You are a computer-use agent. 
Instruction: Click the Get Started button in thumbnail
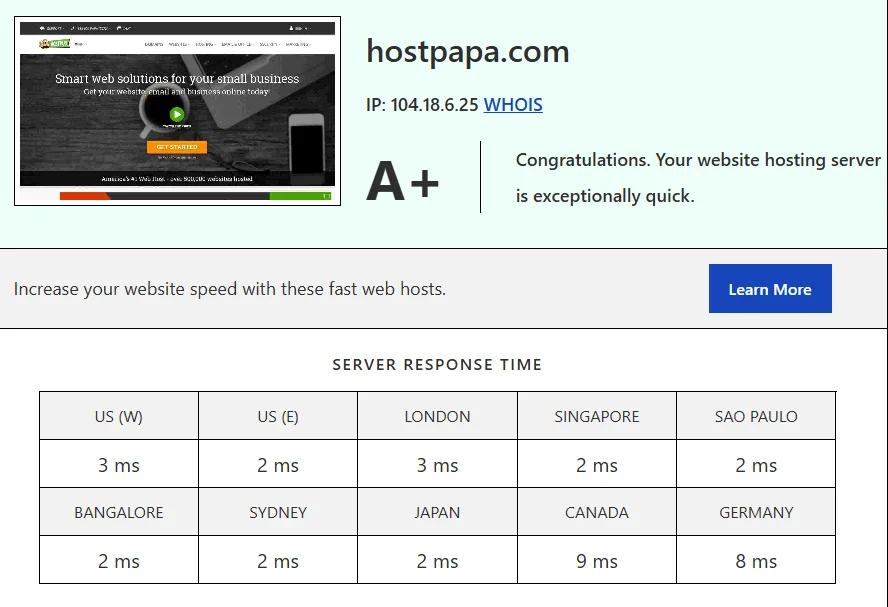[x=177, y=147]
